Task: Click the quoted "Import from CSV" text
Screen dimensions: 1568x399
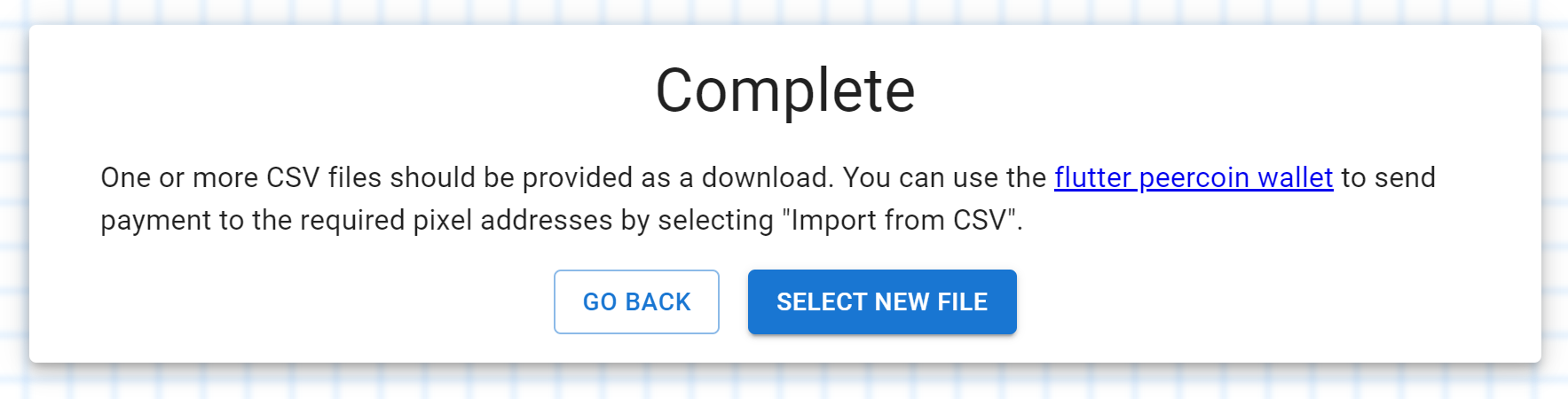Action: [x=899, y=220]
